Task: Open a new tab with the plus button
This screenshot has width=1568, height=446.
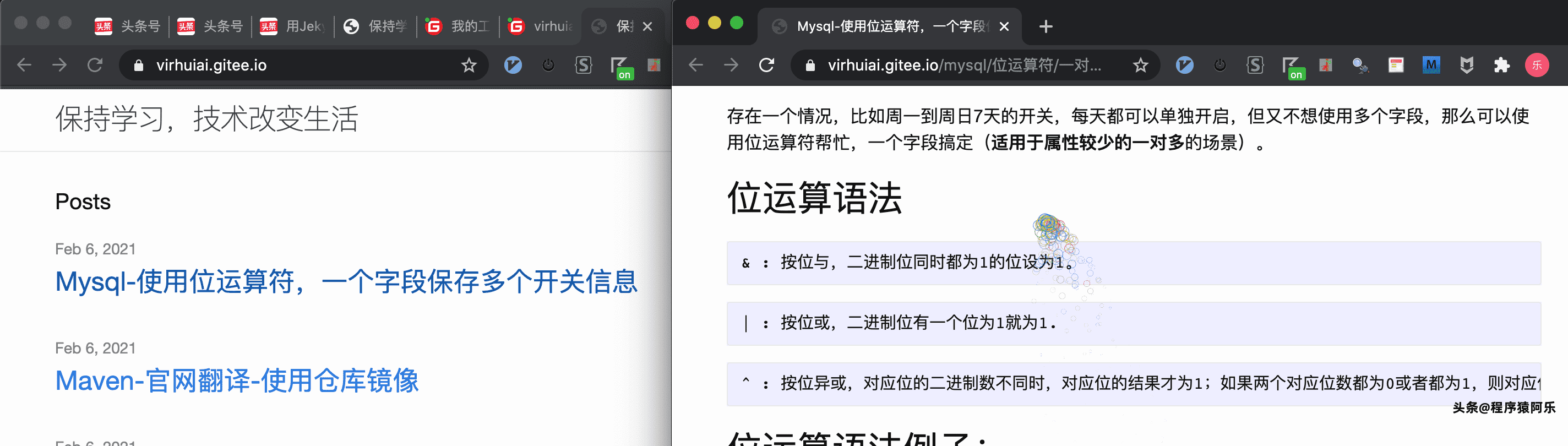Action: pyautogui.click(x=1046, y=26)
